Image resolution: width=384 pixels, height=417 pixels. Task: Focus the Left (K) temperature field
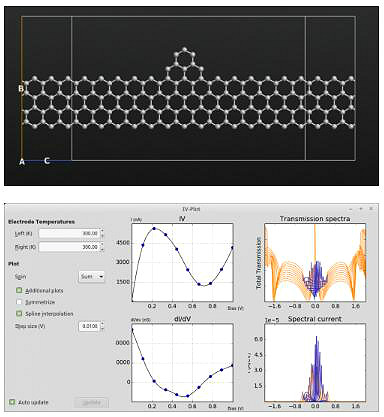coord(69,233)
